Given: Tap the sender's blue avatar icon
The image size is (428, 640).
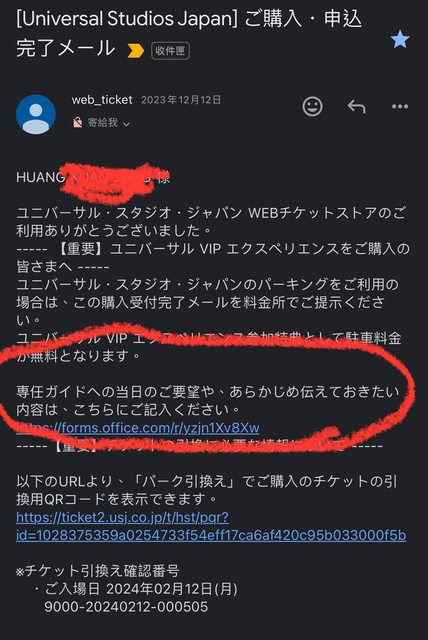Looking at the screenshot, I should [x=36, y=114].
